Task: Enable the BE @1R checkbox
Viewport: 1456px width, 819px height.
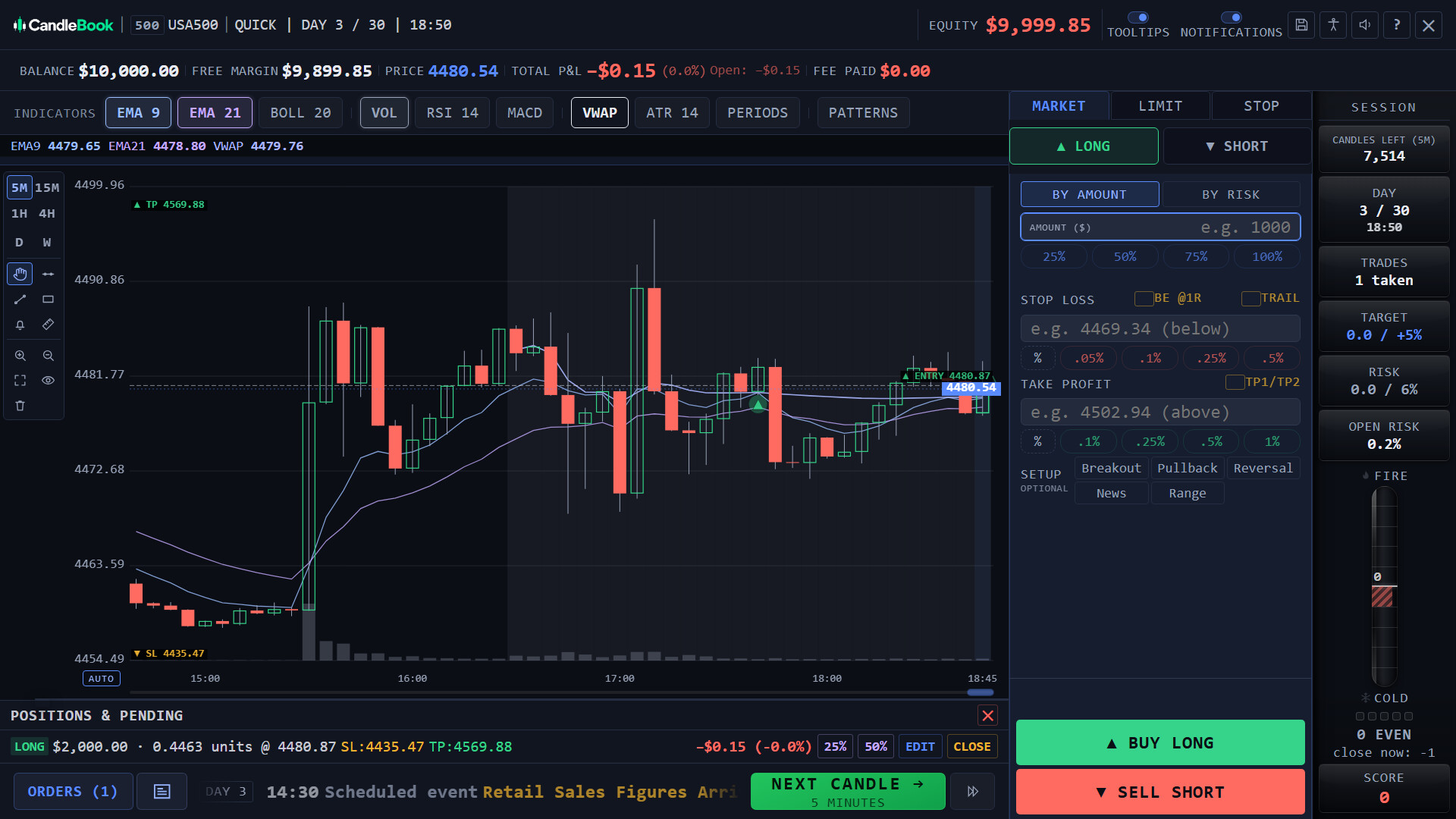Action: 1144,299
